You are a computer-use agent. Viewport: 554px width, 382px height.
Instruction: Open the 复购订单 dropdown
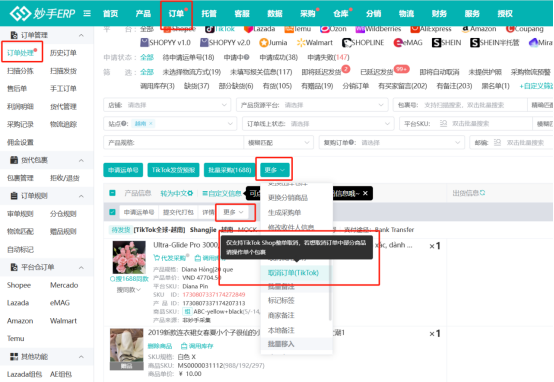[x=391, y=143]
